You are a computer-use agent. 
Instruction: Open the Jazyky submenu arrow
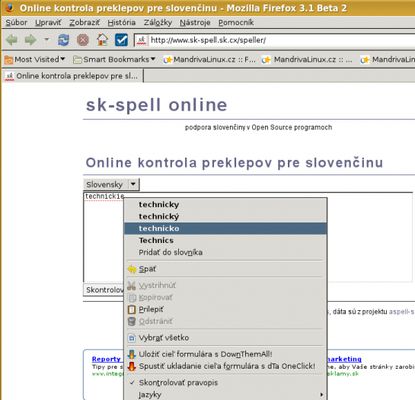[x=321, y=395]
